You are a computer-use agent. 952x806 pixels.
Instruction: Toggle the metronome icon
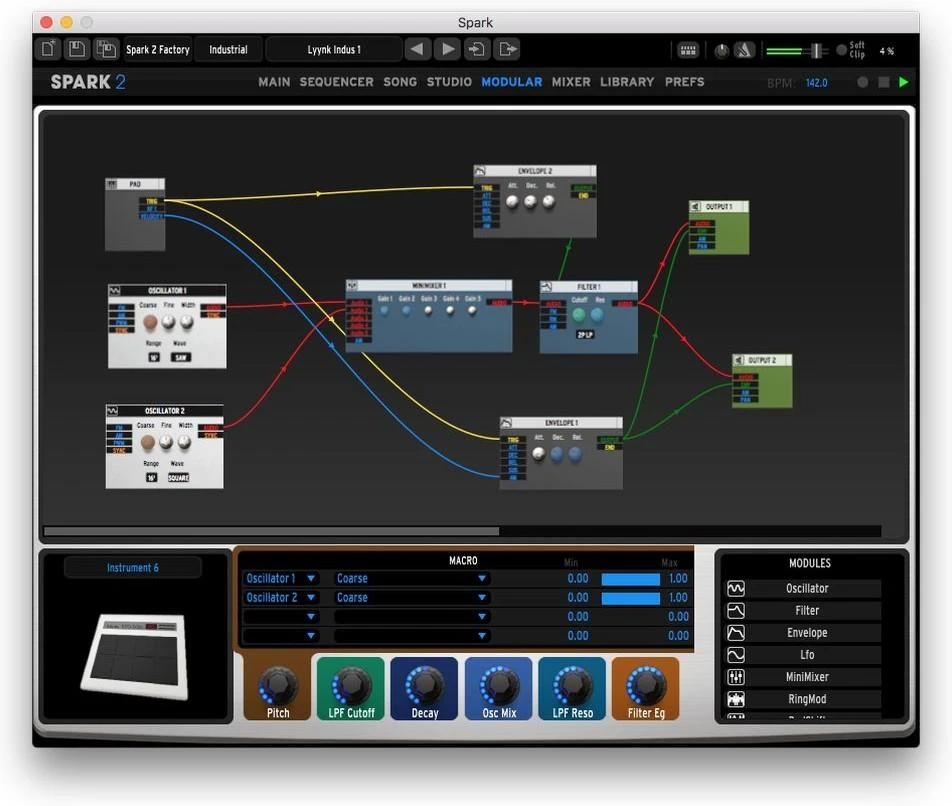744,50
